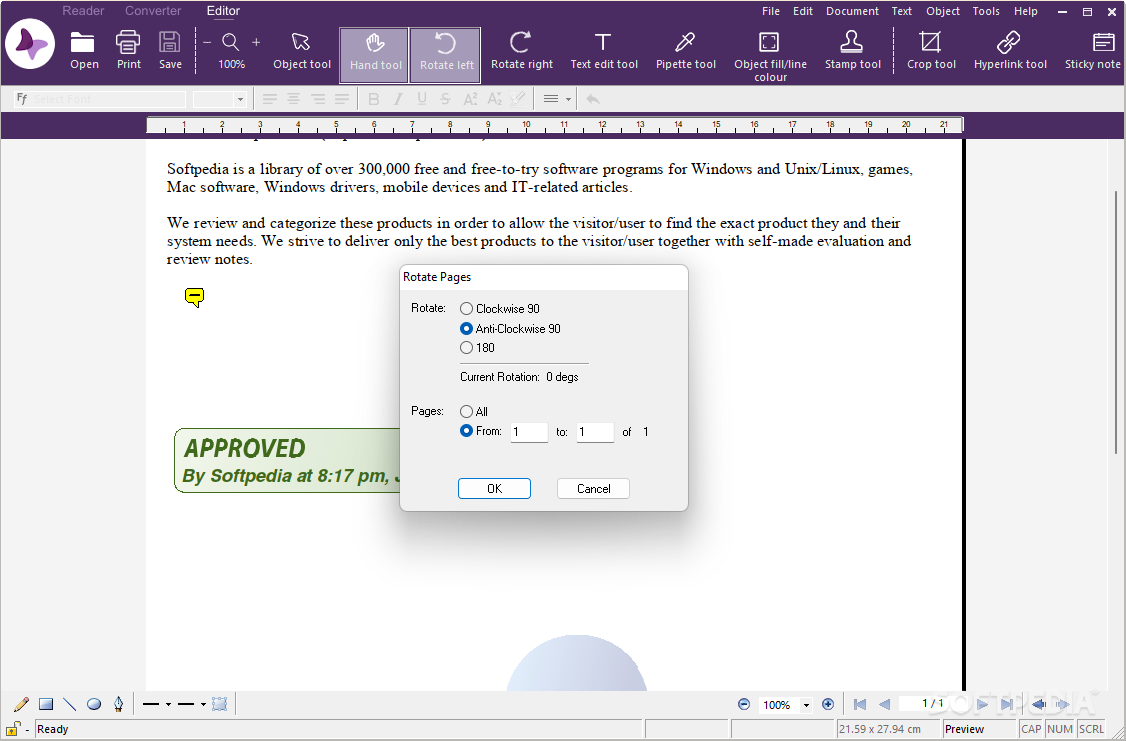1126x741 pixels.
Task: Switch to the Editor tab
Action: (x=223, y=11)
